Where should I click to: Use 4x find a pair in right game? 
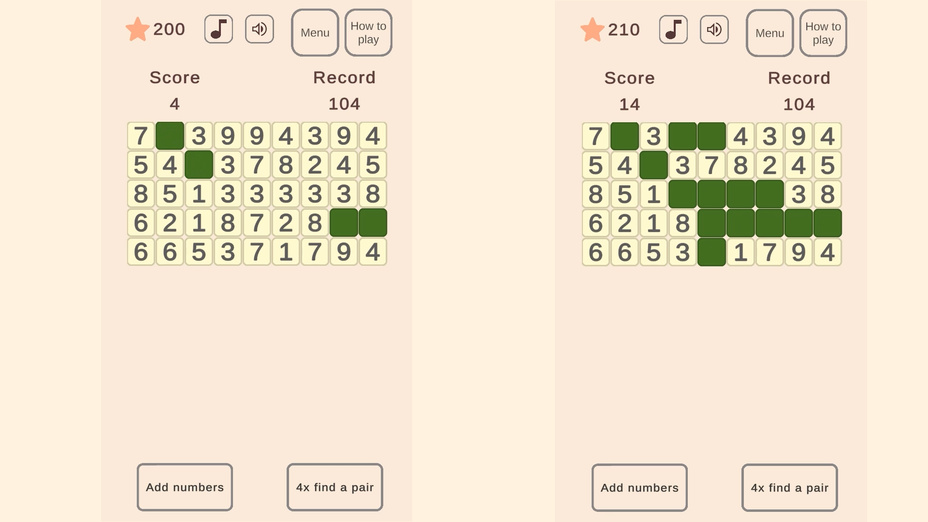coord(790,488)
